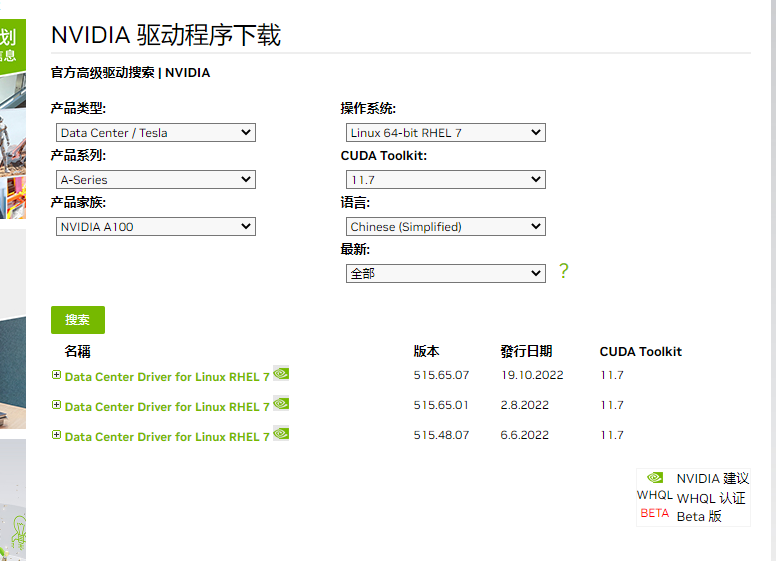Screen dimensions: 776x561
Task: Click the WHQL 认证 legend text
Action: [711, 498]
